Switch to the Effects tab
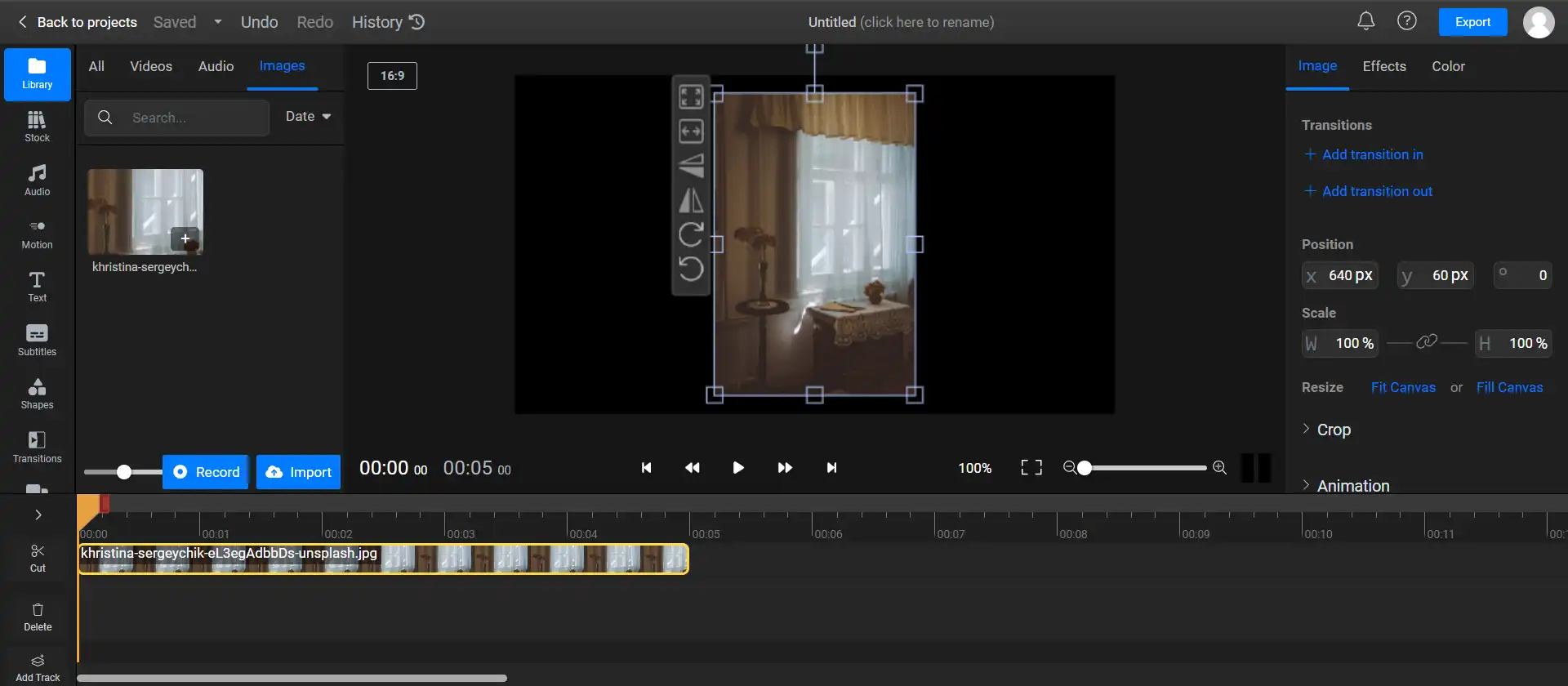The height and width of the screenshot is (686, 1568). click(x=1384, y=66)
